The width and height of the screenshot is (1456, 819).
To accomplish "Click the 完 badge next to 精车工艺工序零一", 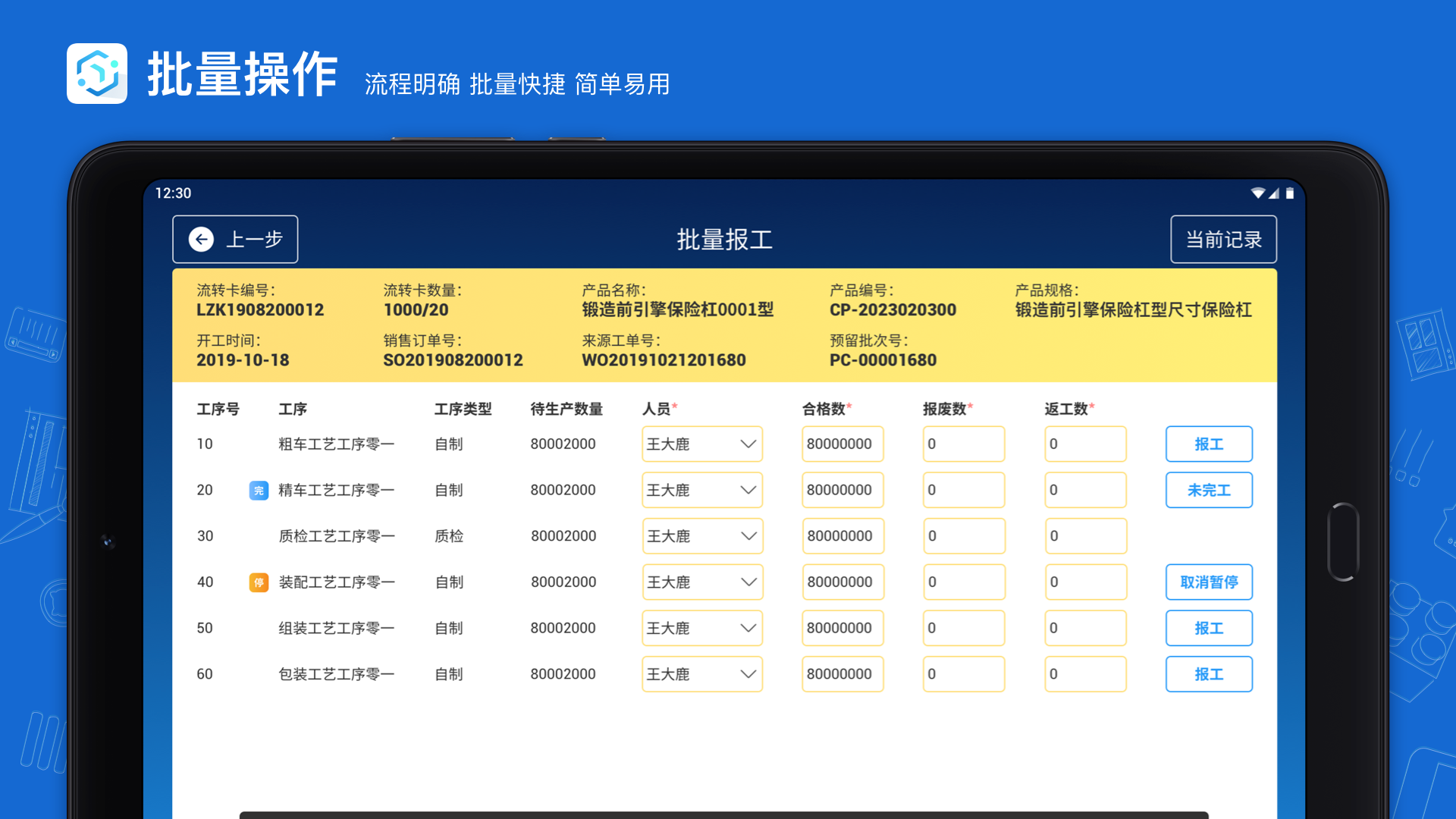I will [259, 490].
